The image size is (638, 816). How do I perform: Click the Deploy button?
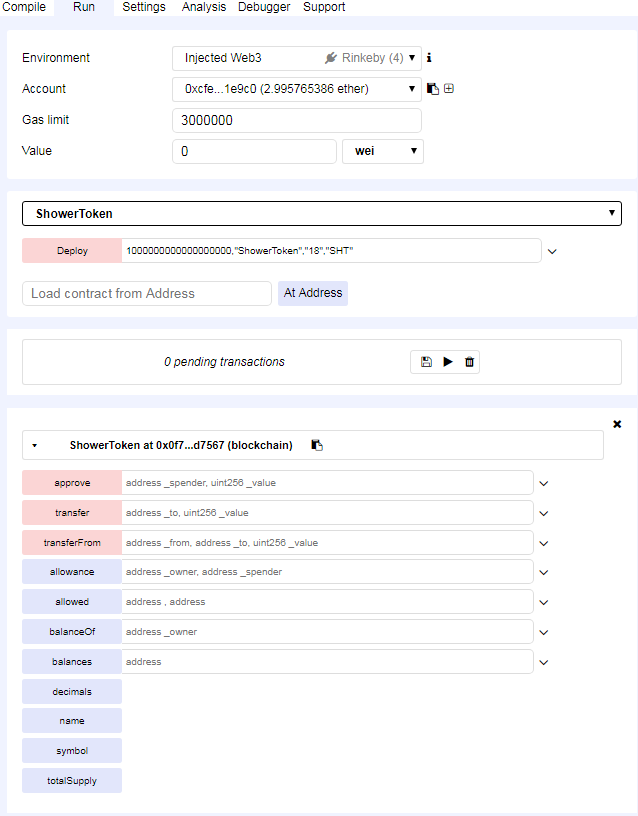click(x=72, y=251)
